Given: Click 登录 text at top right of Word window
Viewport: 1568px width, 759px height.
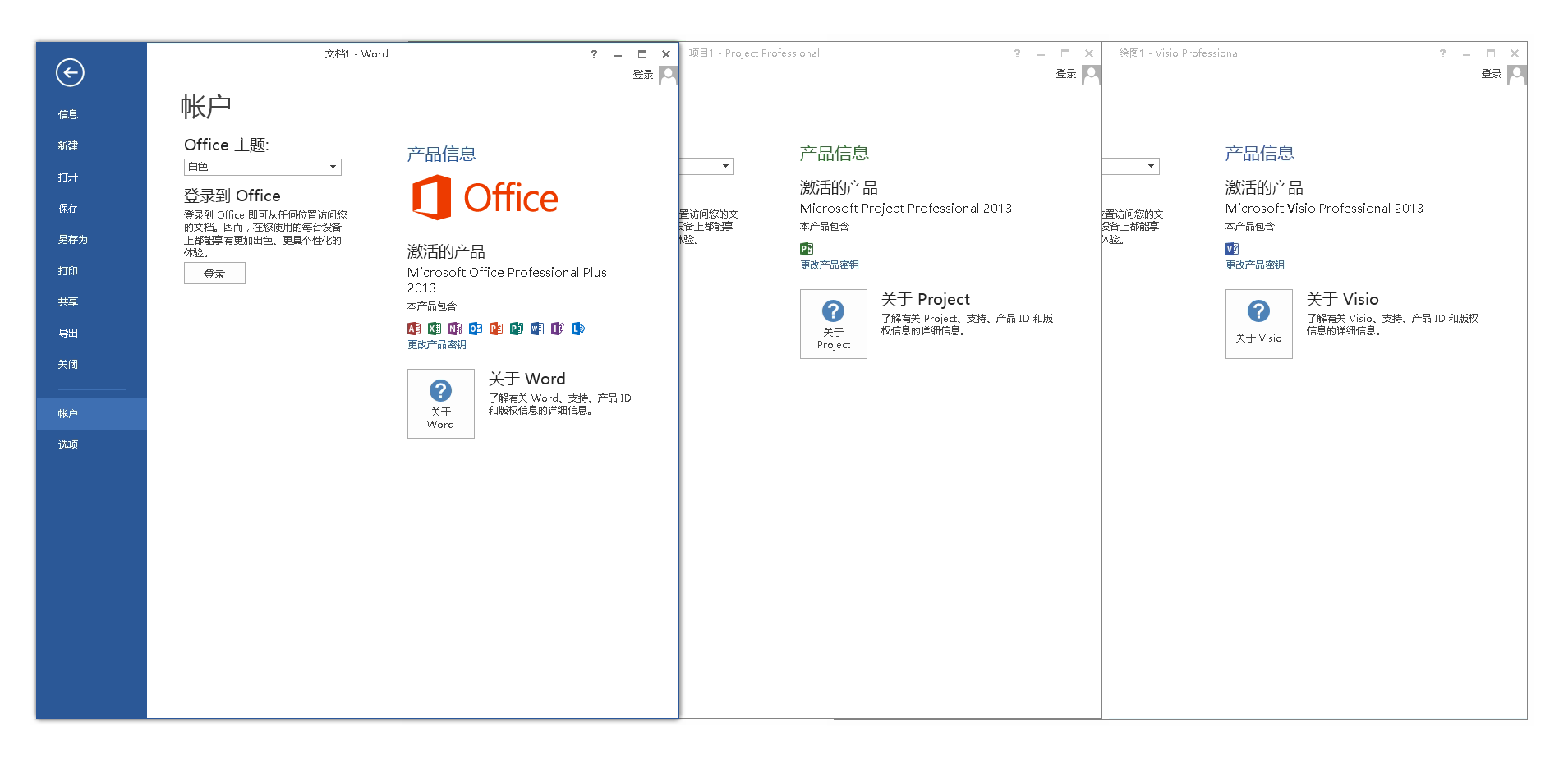Looking at the screenshot, I should click(643, 75).
